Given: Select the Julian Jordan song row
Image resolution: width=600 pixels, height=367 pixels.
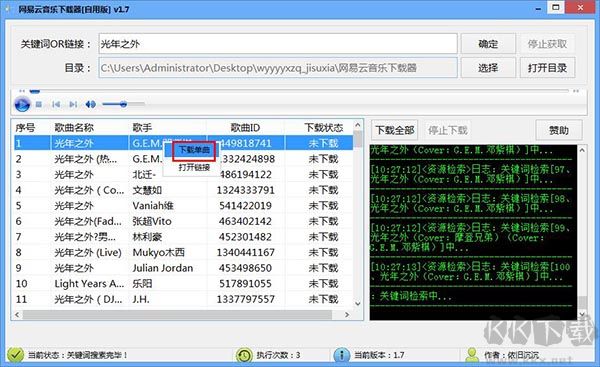Looking at the screenshot, I should tap(183, 268).
